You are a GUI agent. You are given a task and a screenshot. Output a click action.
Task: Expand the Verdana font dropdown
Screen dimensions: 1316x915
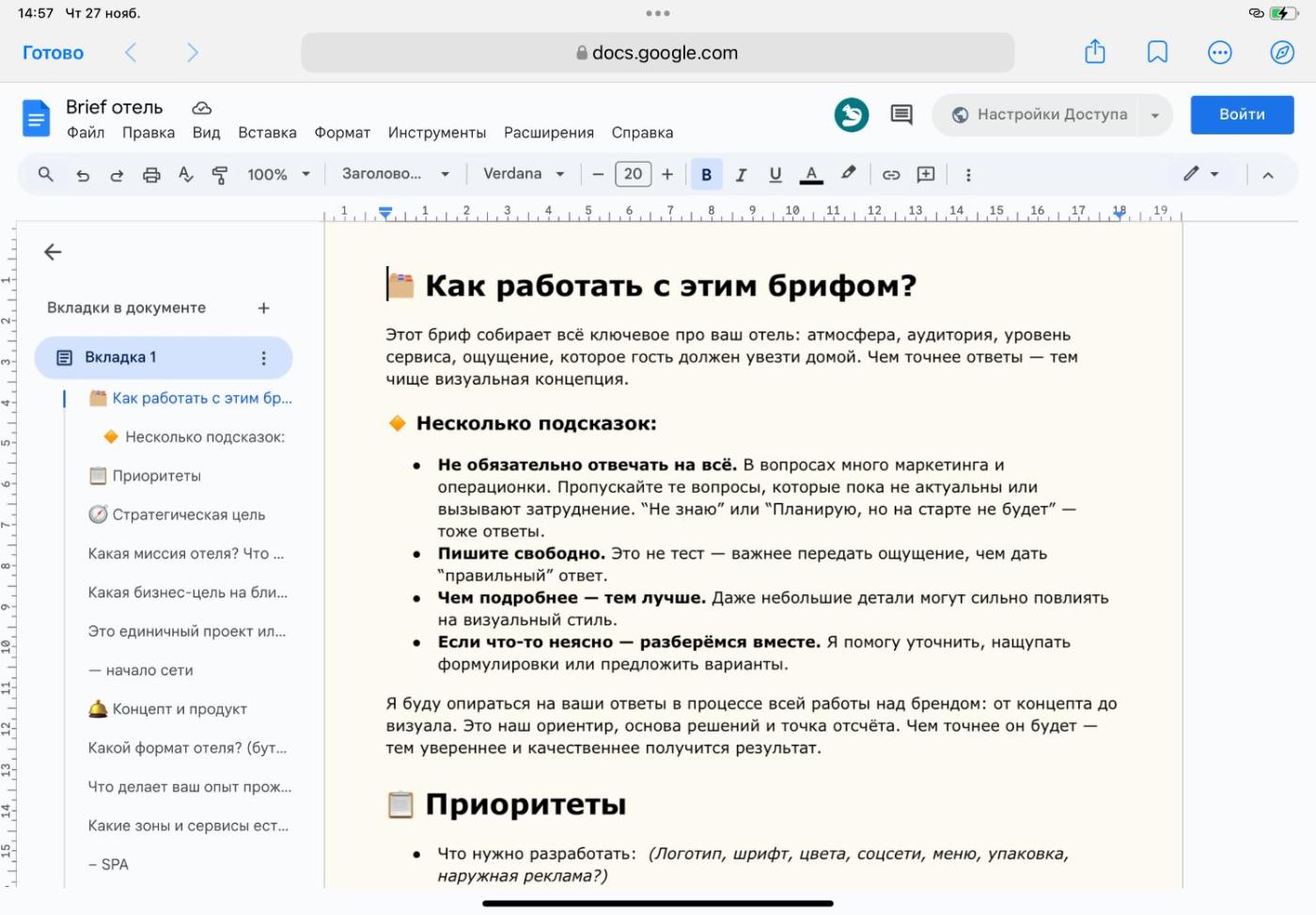524,174
